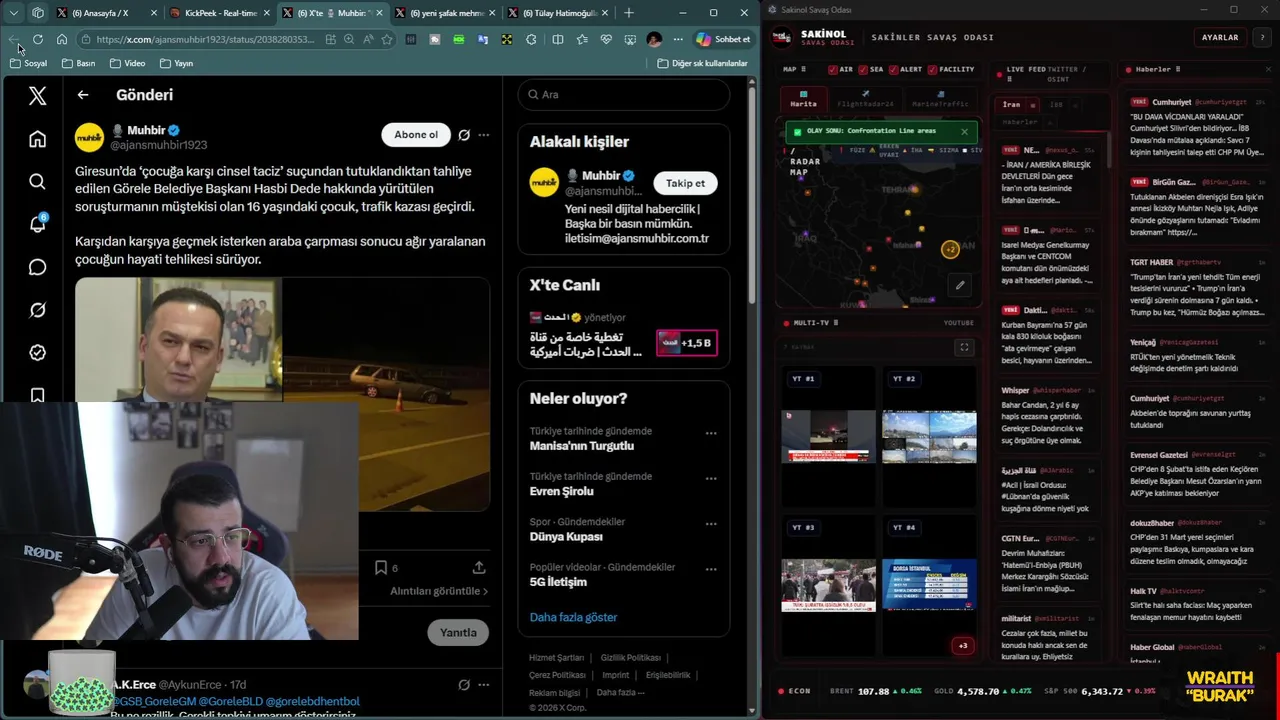Image resolution: width=1280 pixels, height=720 pixels.
Task: Open Edge profile avatar
Action: tap(654, 39)
